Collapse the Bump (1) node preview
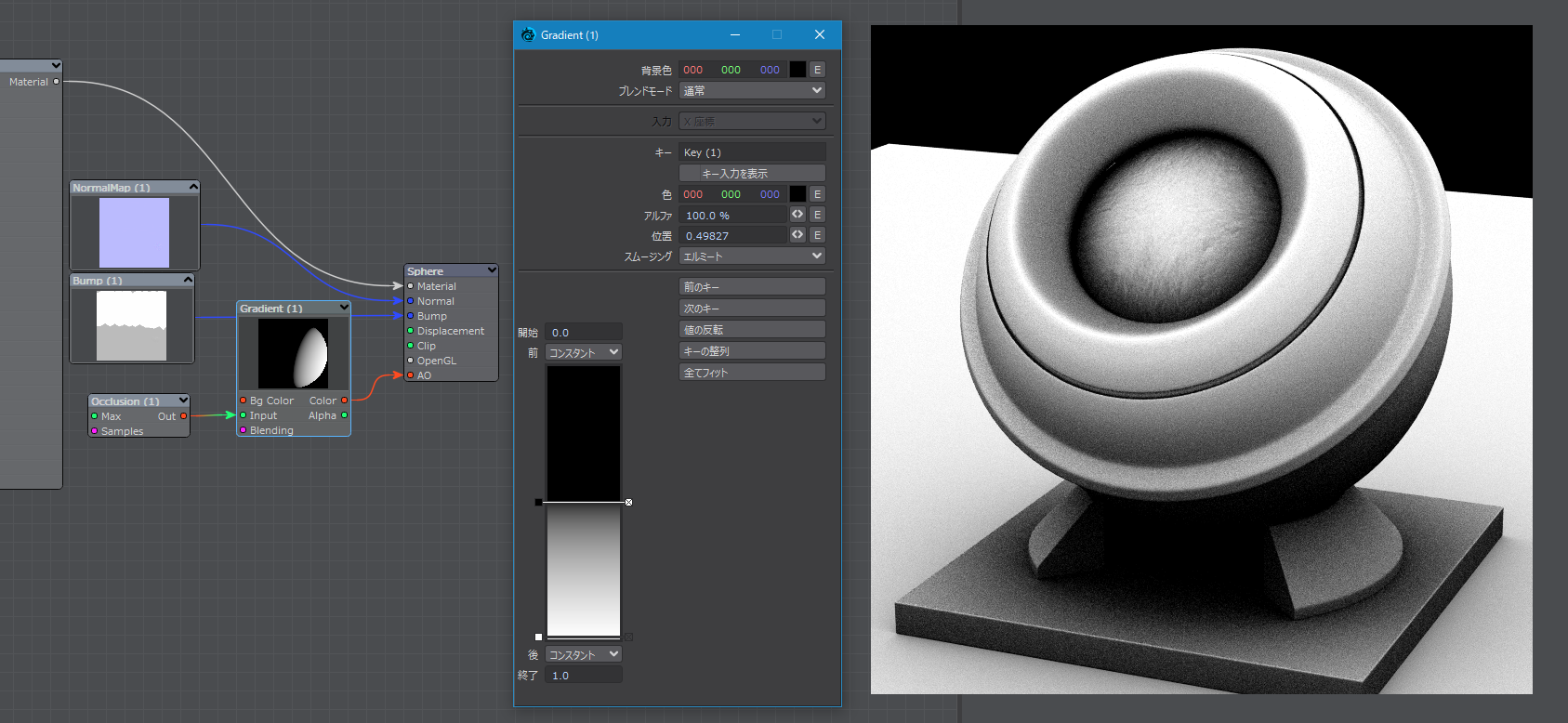 tap(188, 280)
